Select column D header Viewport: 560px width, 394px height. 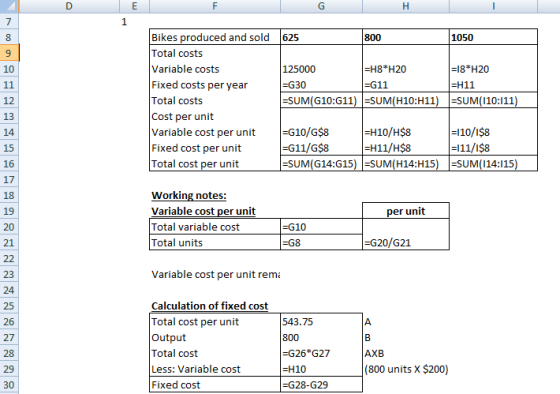[x=69, y=6]
